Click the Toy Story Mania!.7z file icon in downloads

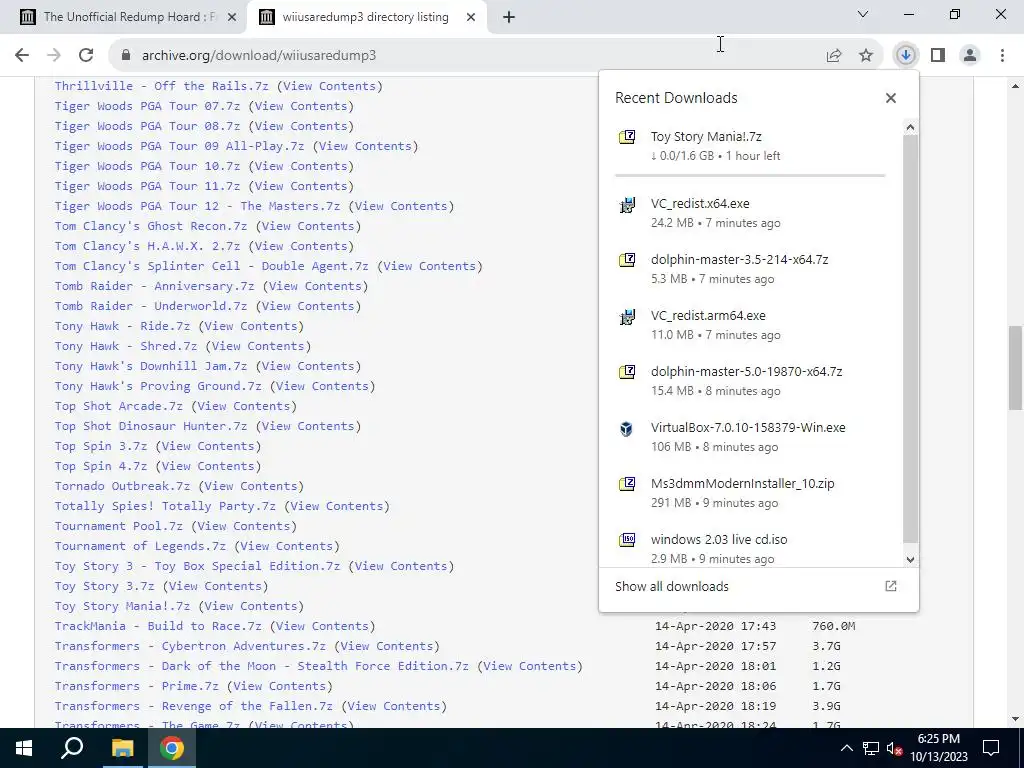coord(627,137)
